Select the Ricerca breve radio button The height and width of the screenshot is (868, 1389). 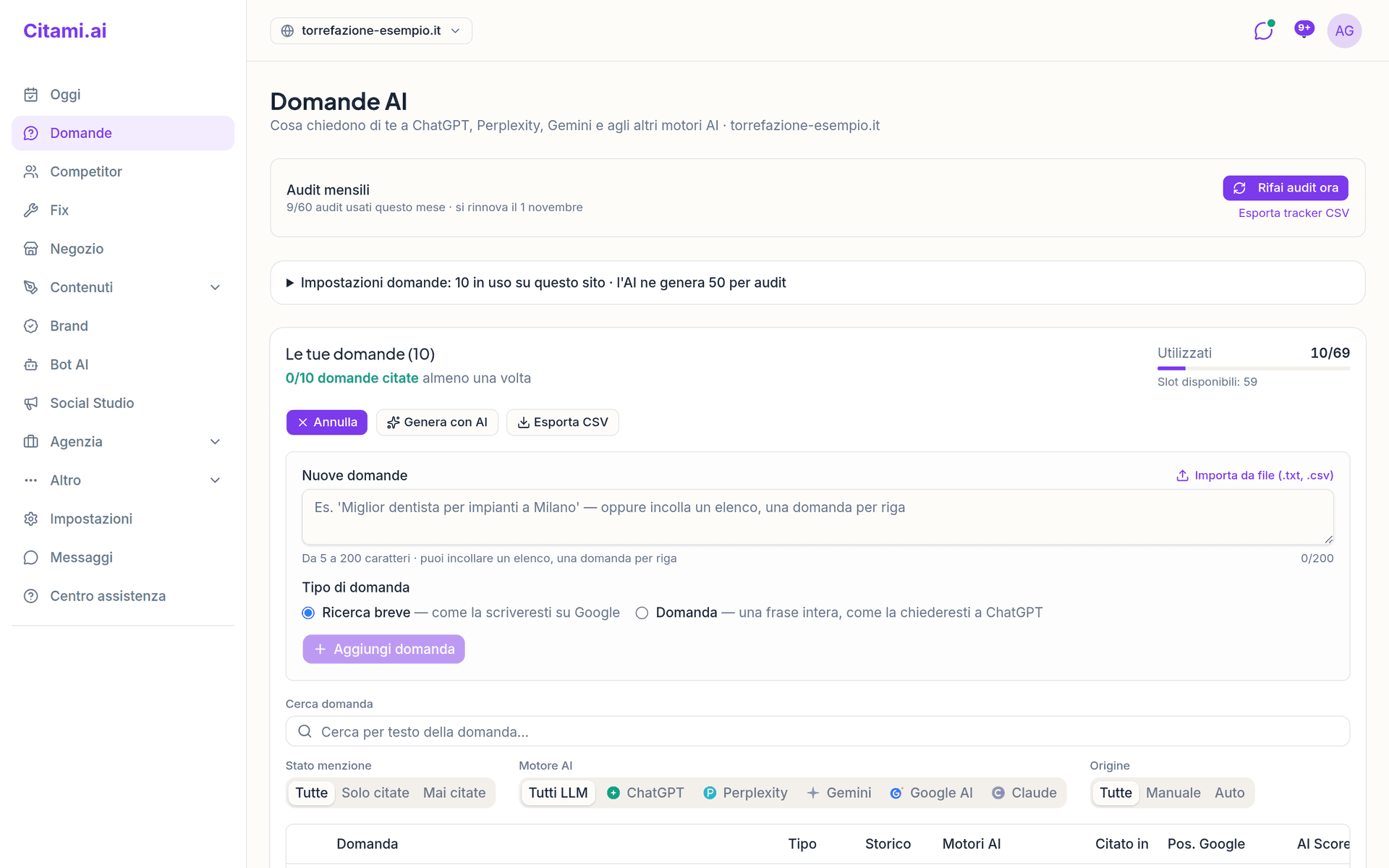[x=308, y=613]
